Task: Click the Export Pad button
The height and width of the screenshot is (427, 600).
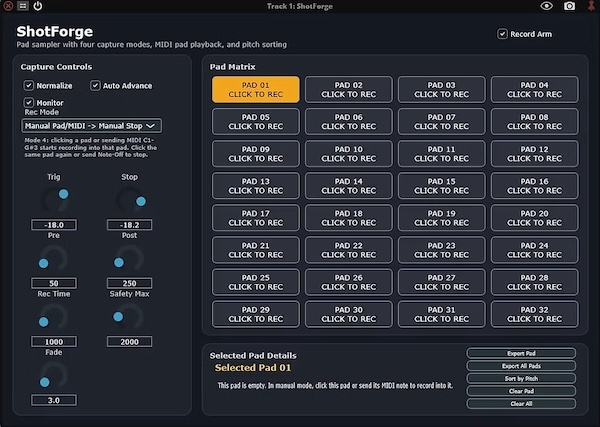Action: [521, 353]
